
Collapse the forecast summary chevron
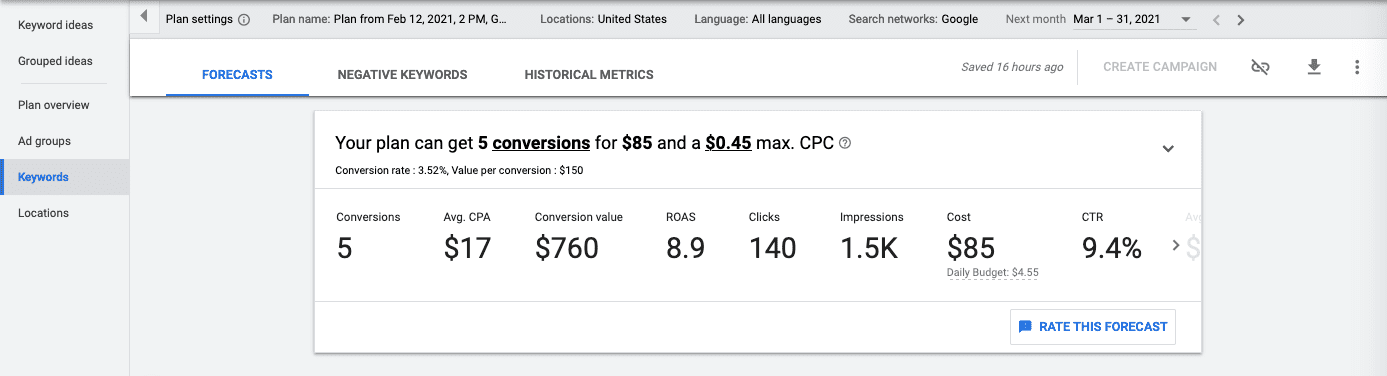pos(1168,149)
